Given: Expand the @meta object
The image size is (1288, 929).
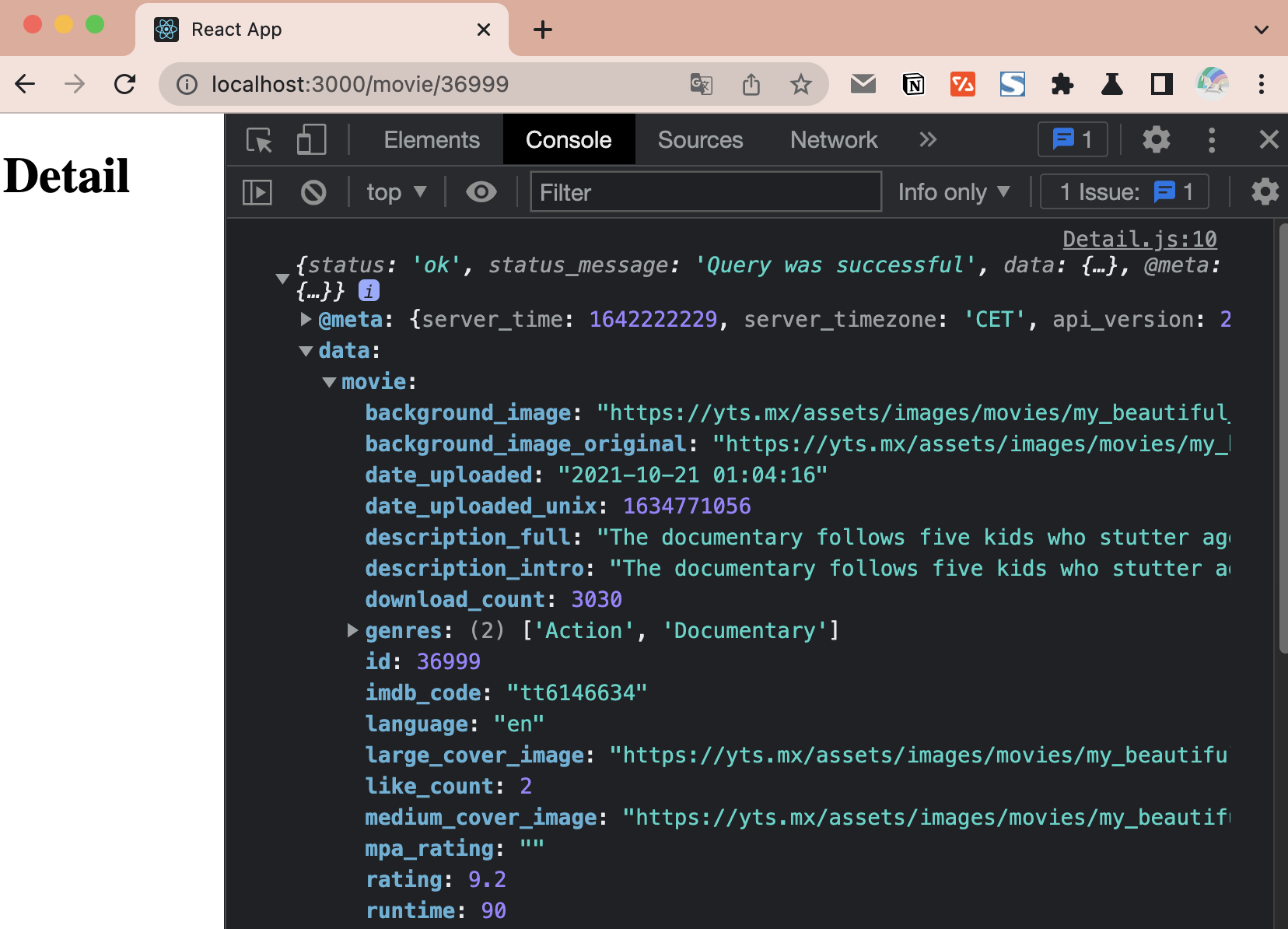Looking at the screenshot, I should (x=306, y=319).
